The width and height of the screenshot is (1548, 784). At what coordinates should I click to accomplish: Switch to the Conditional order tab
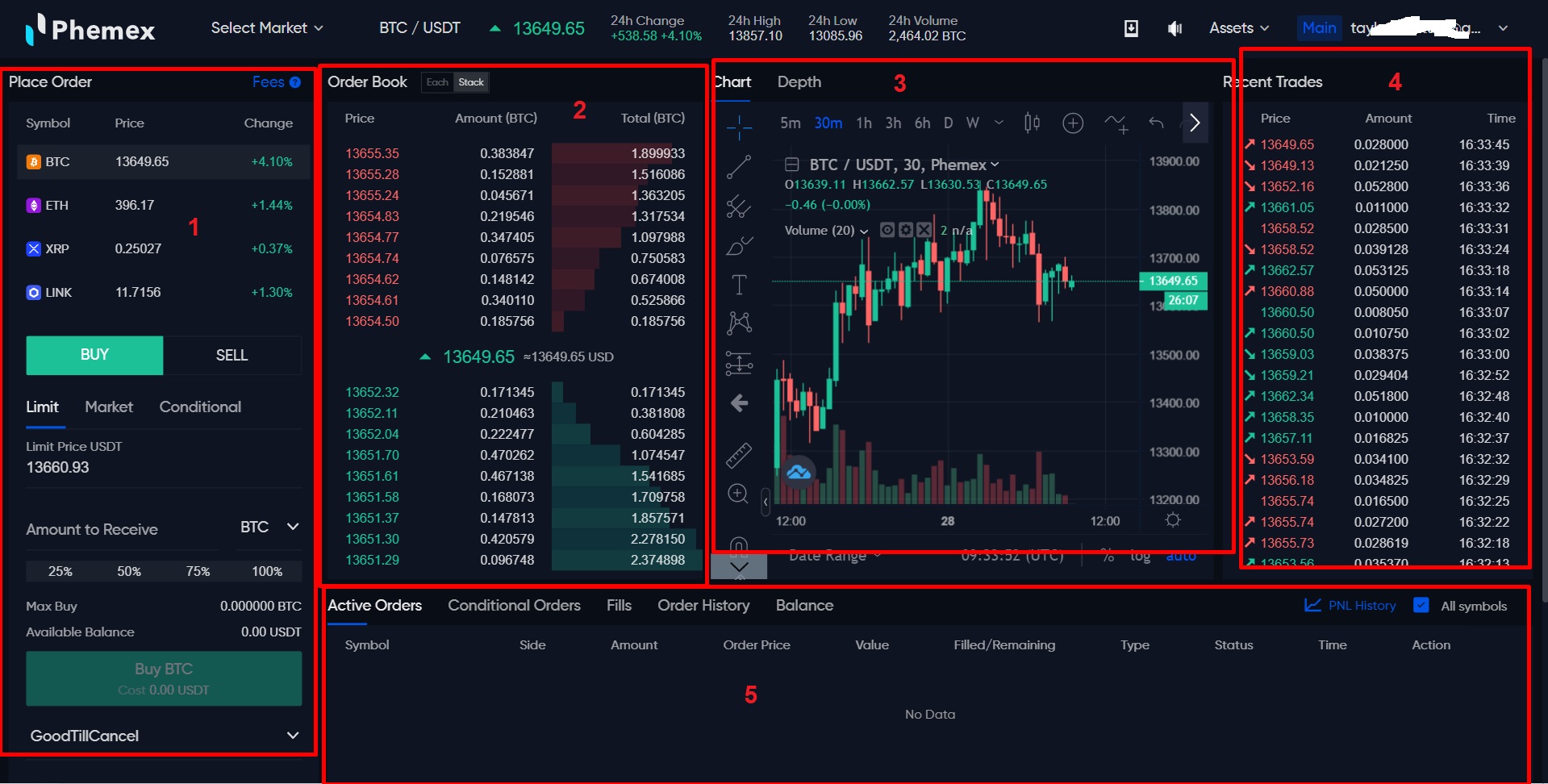click(x=200, y=407)
